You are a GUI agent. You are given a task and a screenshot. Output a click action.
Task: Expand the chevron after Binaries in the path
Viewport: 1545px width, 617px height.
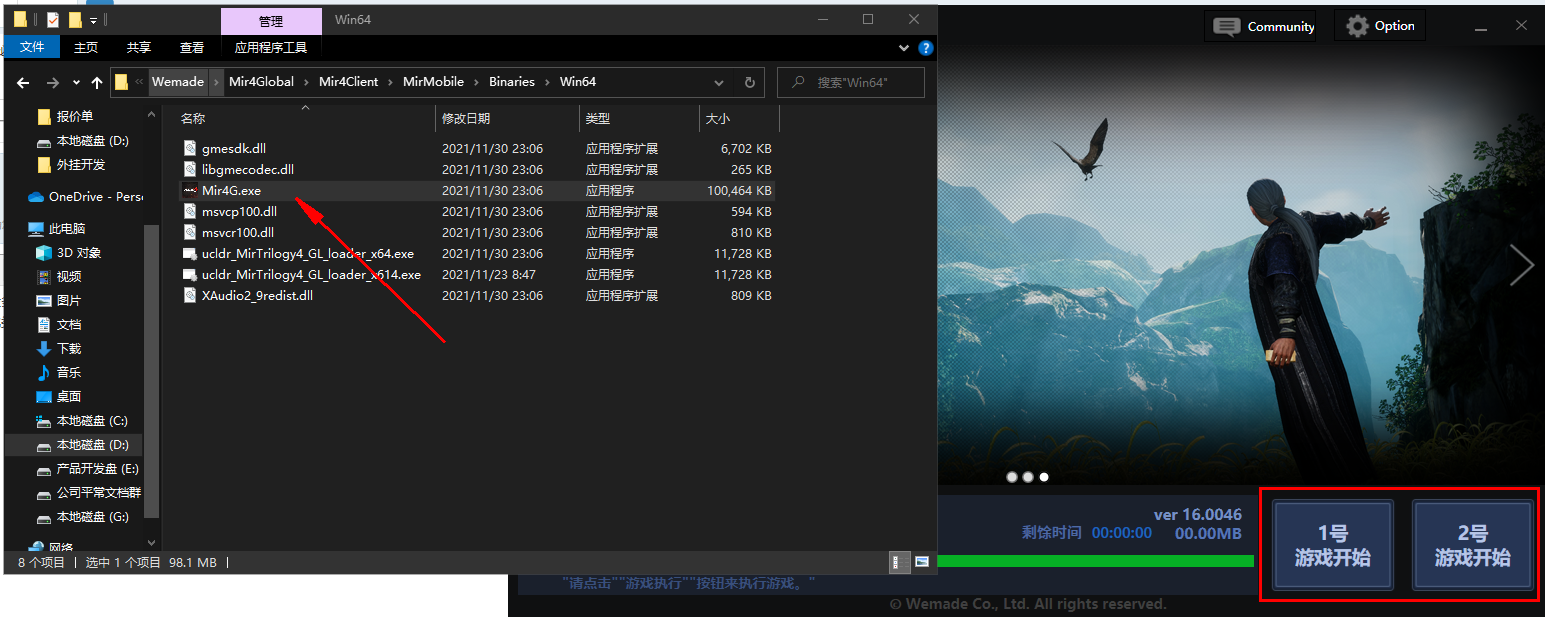pos(548,82)
